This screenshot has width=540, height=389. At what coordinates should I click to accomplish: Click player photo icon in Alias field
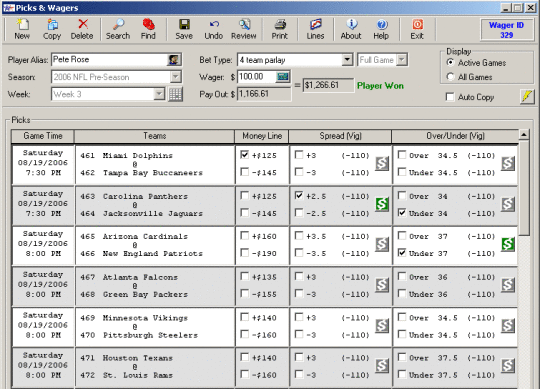(174, 60)
